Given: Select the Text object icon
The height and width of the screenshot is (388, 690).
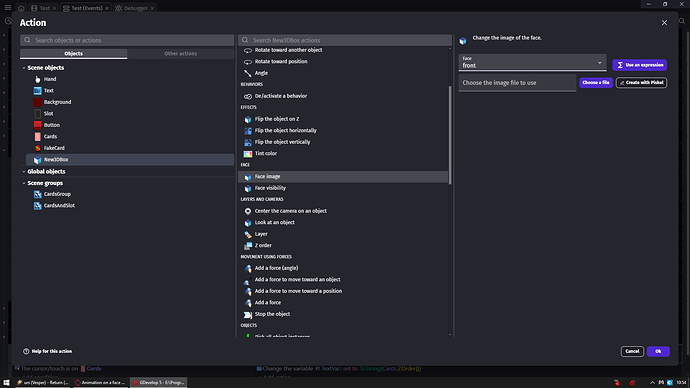Looking at the screenshot, I should click(x=37, y=91).
